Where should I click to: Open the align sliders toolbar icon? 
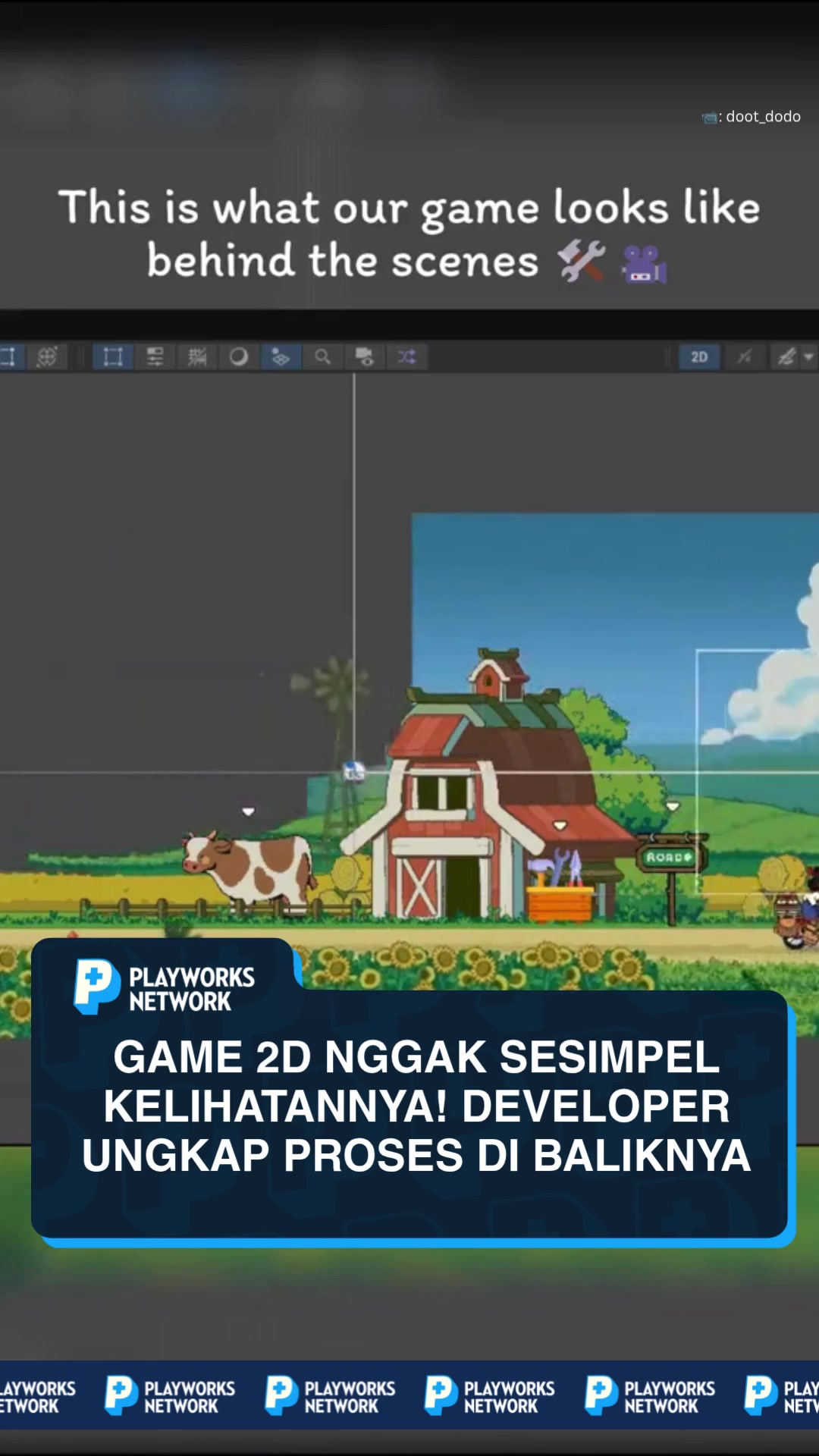pos(155,357)
